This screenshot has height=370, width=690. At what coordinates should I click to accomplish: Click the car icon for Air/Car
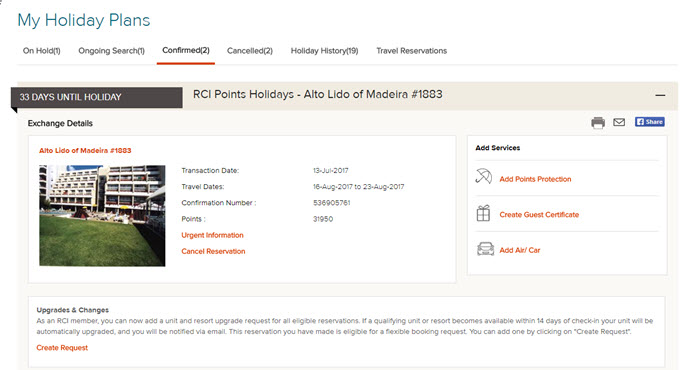(485, 249)
